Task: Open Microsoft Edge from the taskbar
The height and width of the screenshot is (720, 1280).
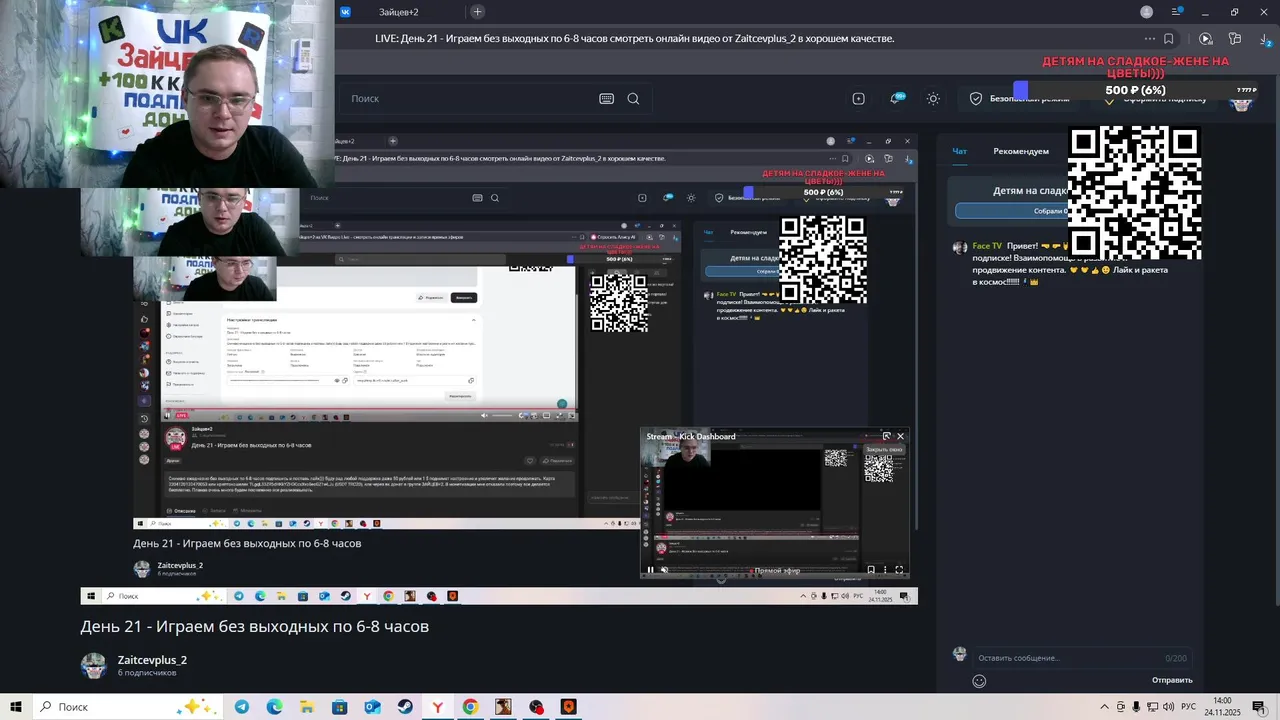Action: (x=274, y=707)
